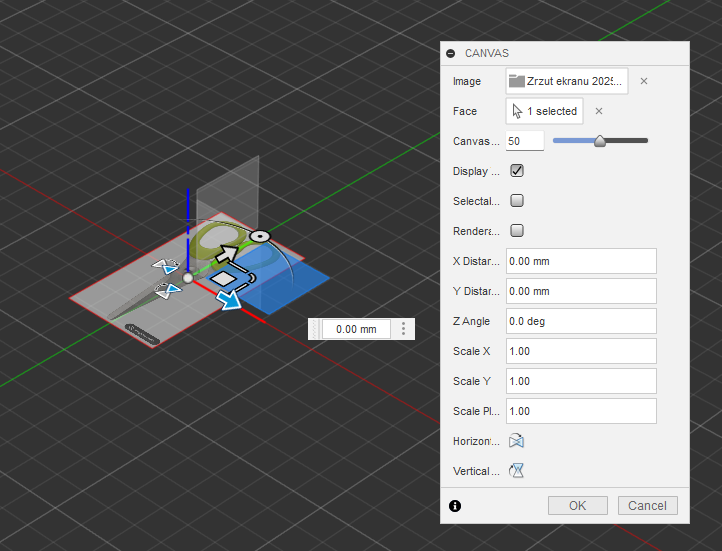Open the three-dot menu beside the floating input
This screenshot has height=551, width=722.
pyautogui.click(x=404, y=329)
